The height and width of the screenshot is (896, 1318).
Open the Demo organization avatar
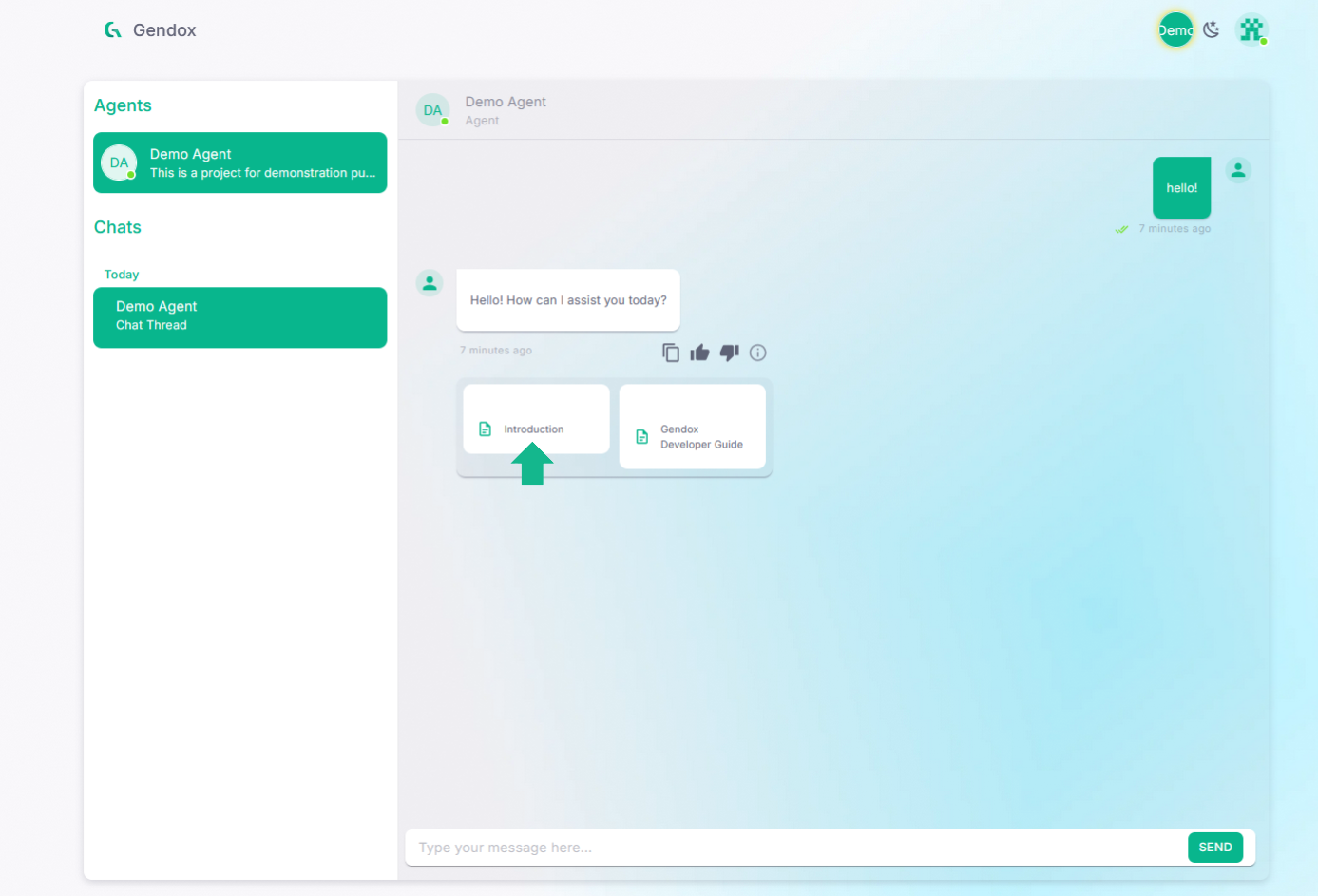[1175, 30]
